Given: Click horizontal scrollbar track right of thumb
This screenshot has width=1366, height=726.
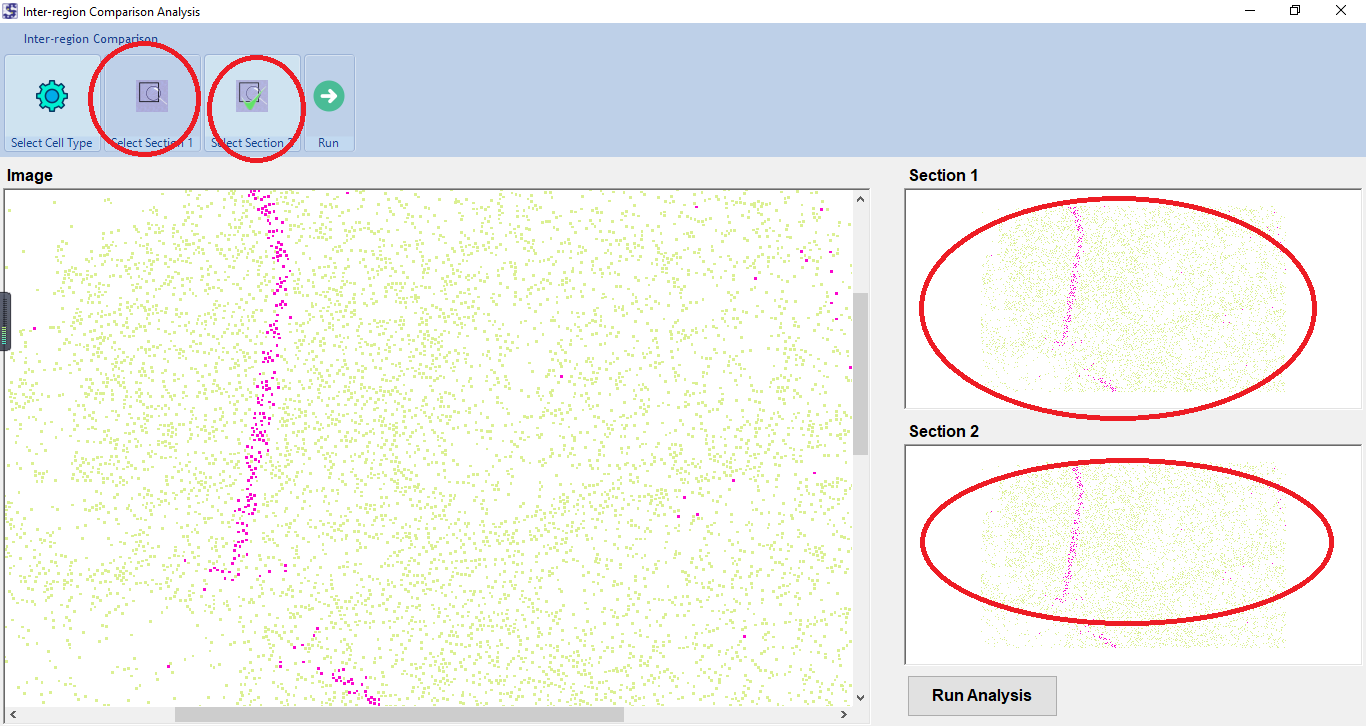Looking at the screenshot, I should point(730,714).
